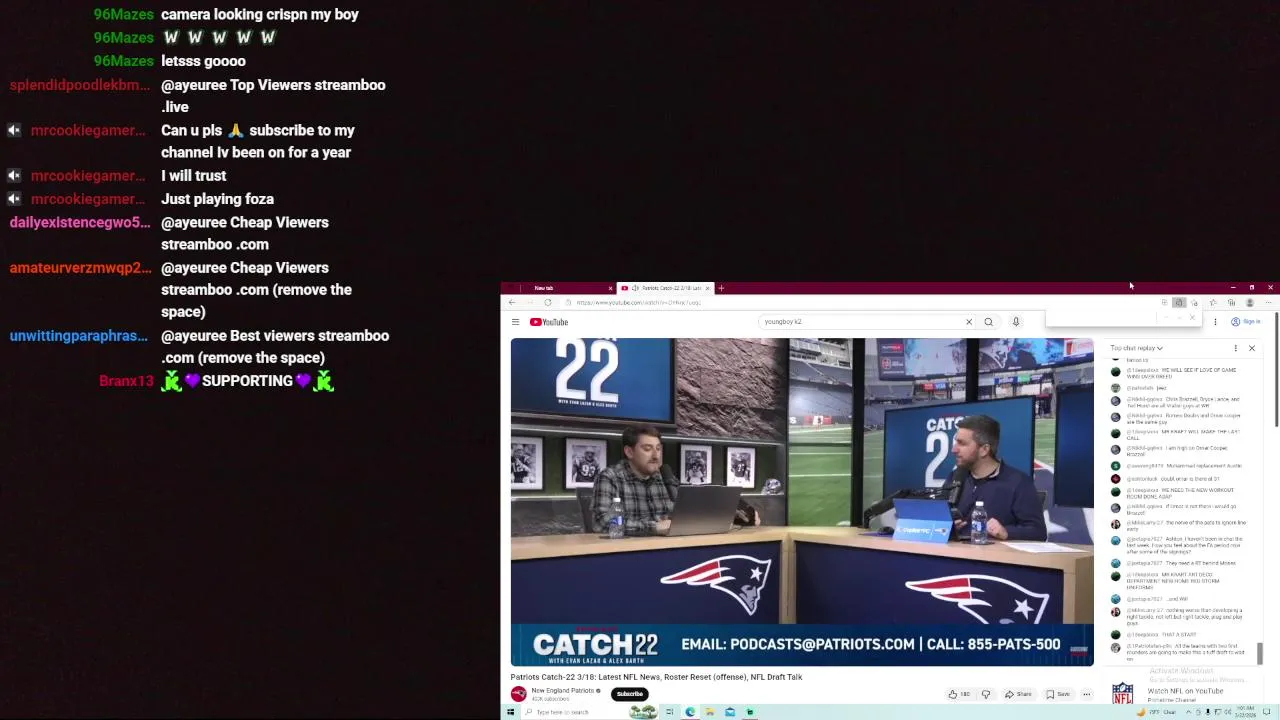Click the YouTube search magnifier button

tap(988, 322)
